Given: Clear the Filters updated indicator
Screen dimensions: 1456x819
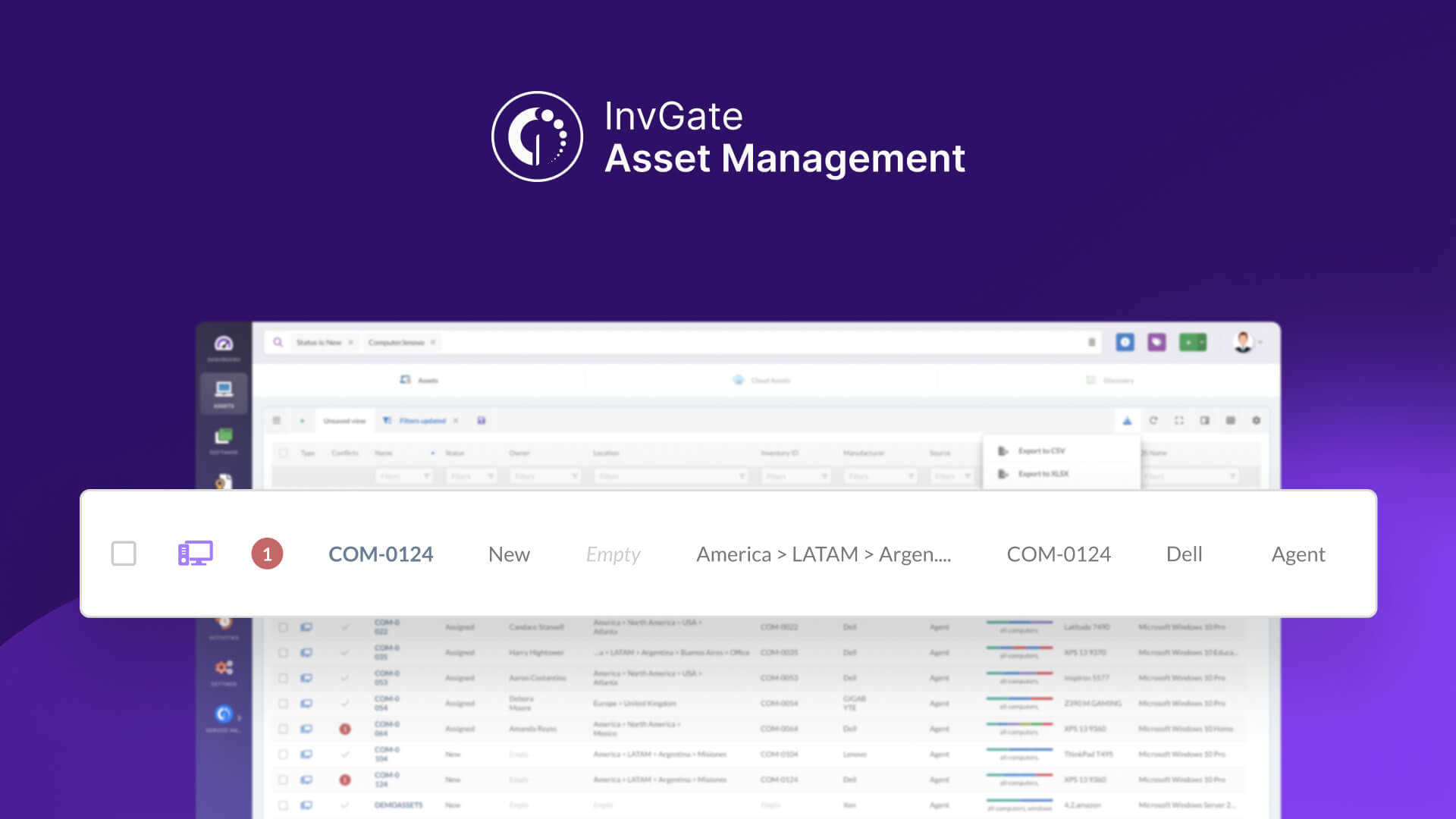Looking at the screenshot, I should click(x=456, y=420).
